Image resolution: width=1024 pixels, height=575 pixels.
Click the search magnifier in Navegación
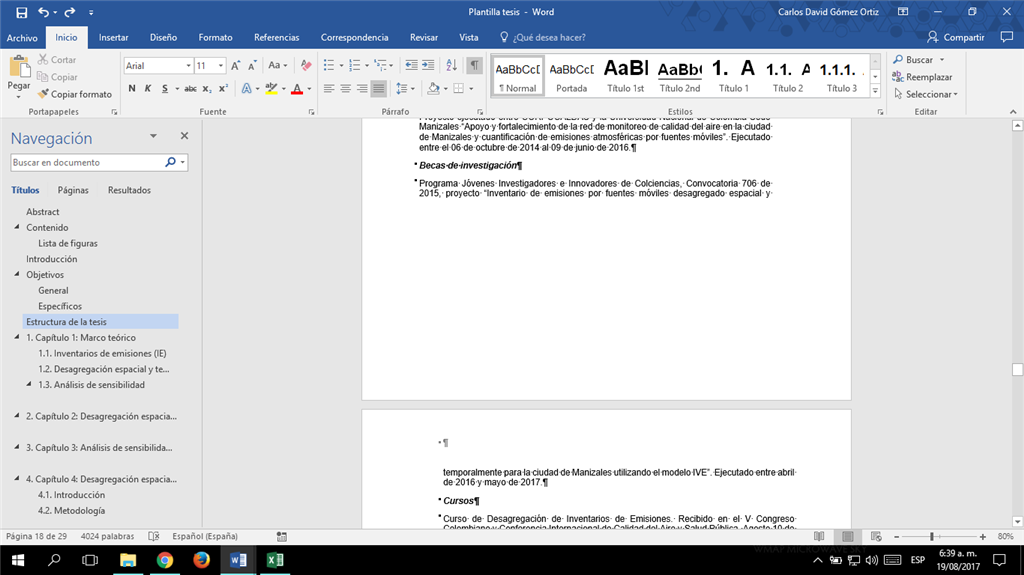[x=170, y=162]
